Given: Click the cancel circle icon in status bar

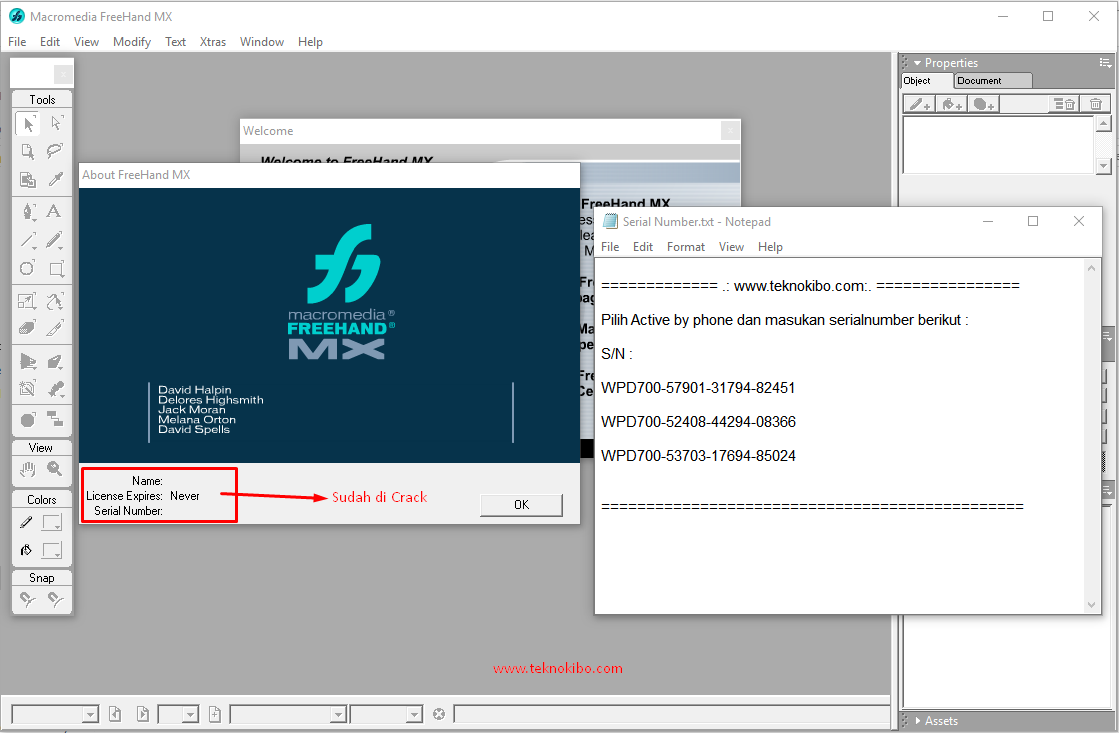Looking at the screenshot, I should [x=439, y=714].
